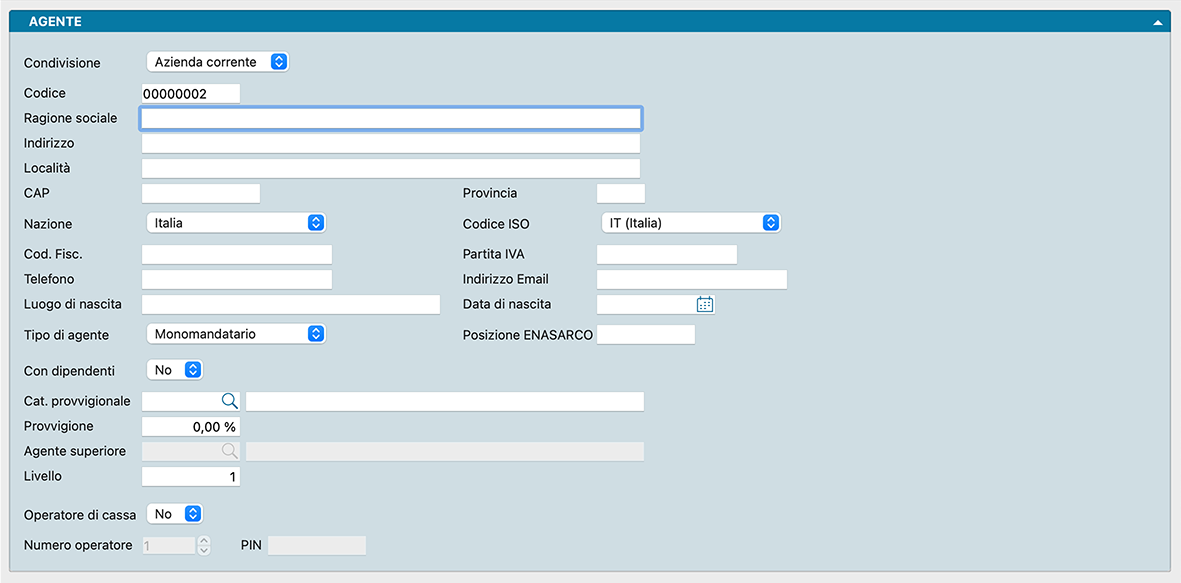Open the Condivisione dropdown

pyautogui.click(x=218, y=62)
